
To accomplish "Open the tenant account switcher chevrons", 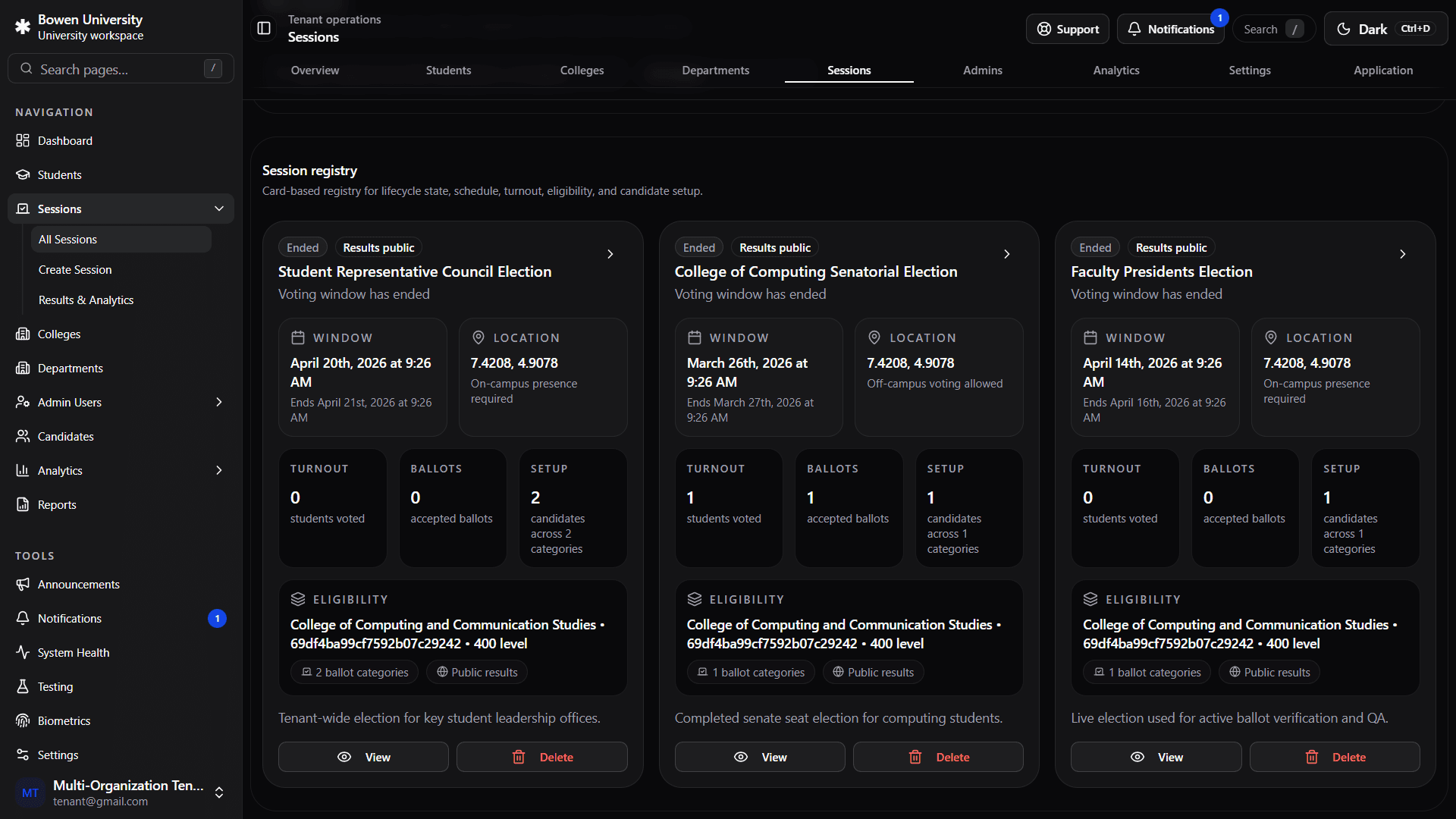I will pyautogui.click(x=219, y=792).
